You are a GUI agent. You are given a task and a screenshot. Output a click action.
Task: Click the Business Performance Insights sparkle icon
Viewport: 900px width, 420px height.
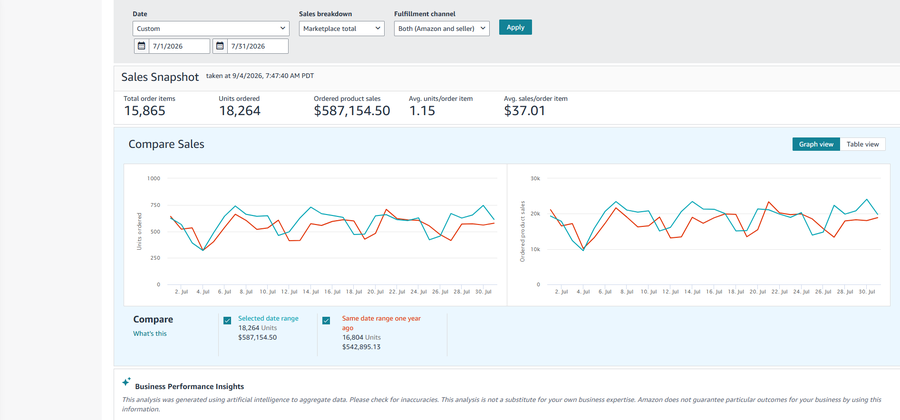[126, 382]
